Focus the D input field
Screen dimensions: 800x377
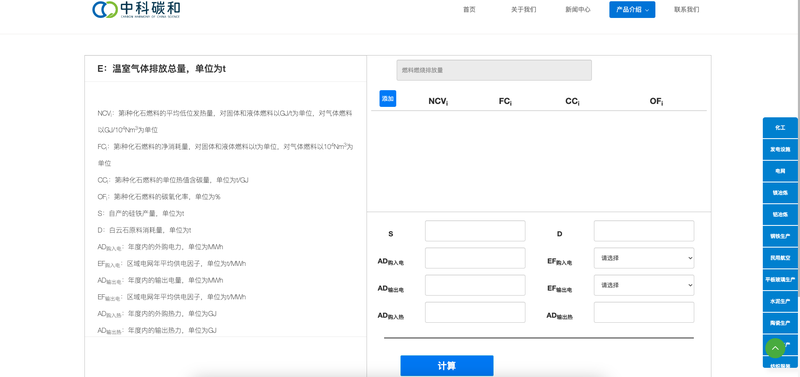(644, 231)
